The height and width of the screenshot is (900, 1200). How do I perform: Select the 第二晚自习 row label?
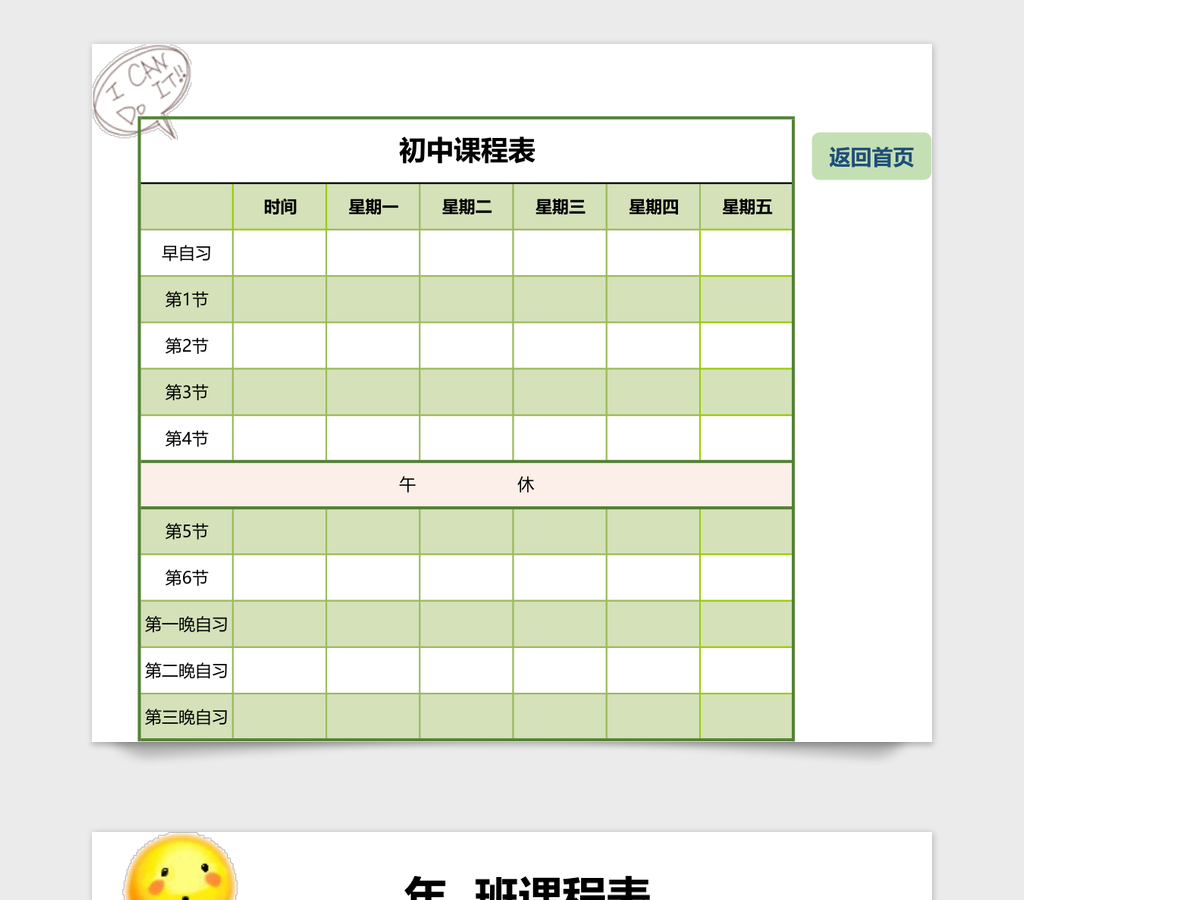(187, 670)
